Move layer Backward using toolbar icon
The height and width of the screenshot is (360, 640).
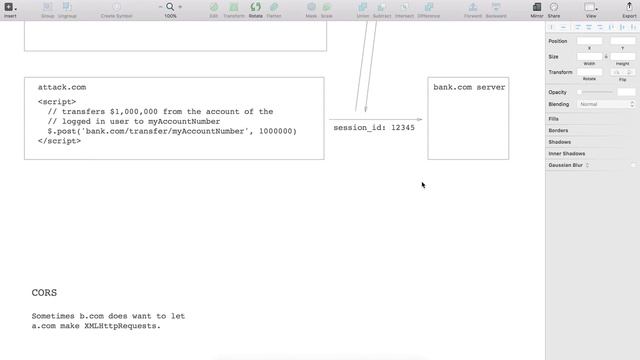[x=496, y=7]
